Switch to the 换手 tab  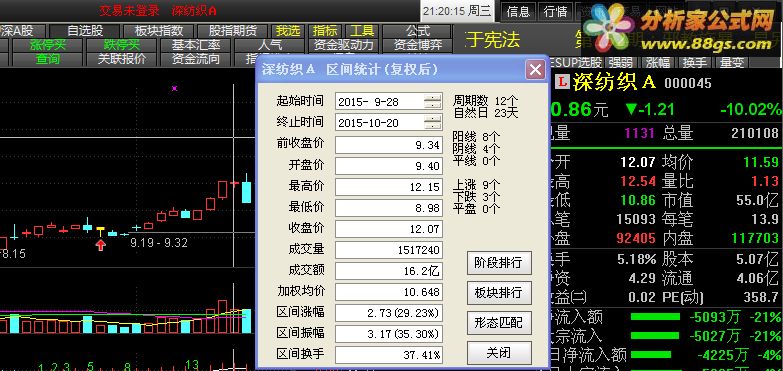pyautogui.click(x=695, y=63)
